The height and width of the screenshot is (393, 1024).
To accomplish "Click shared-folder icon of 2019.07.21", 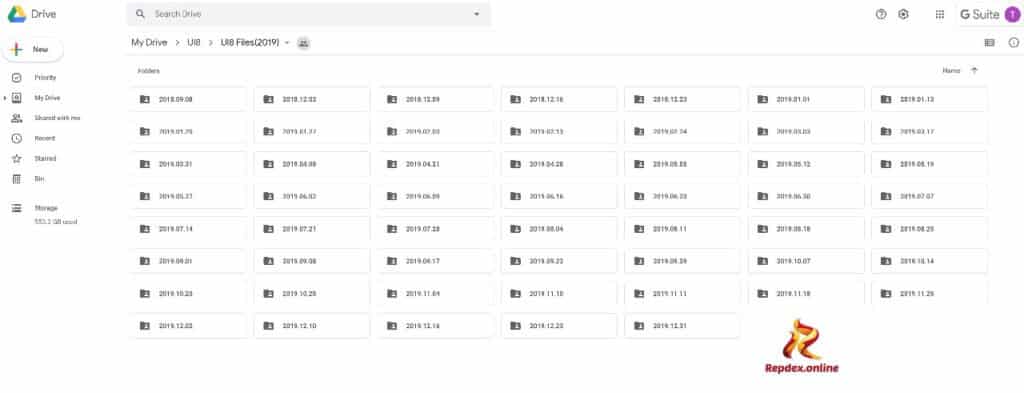I will tap(268, 228).
